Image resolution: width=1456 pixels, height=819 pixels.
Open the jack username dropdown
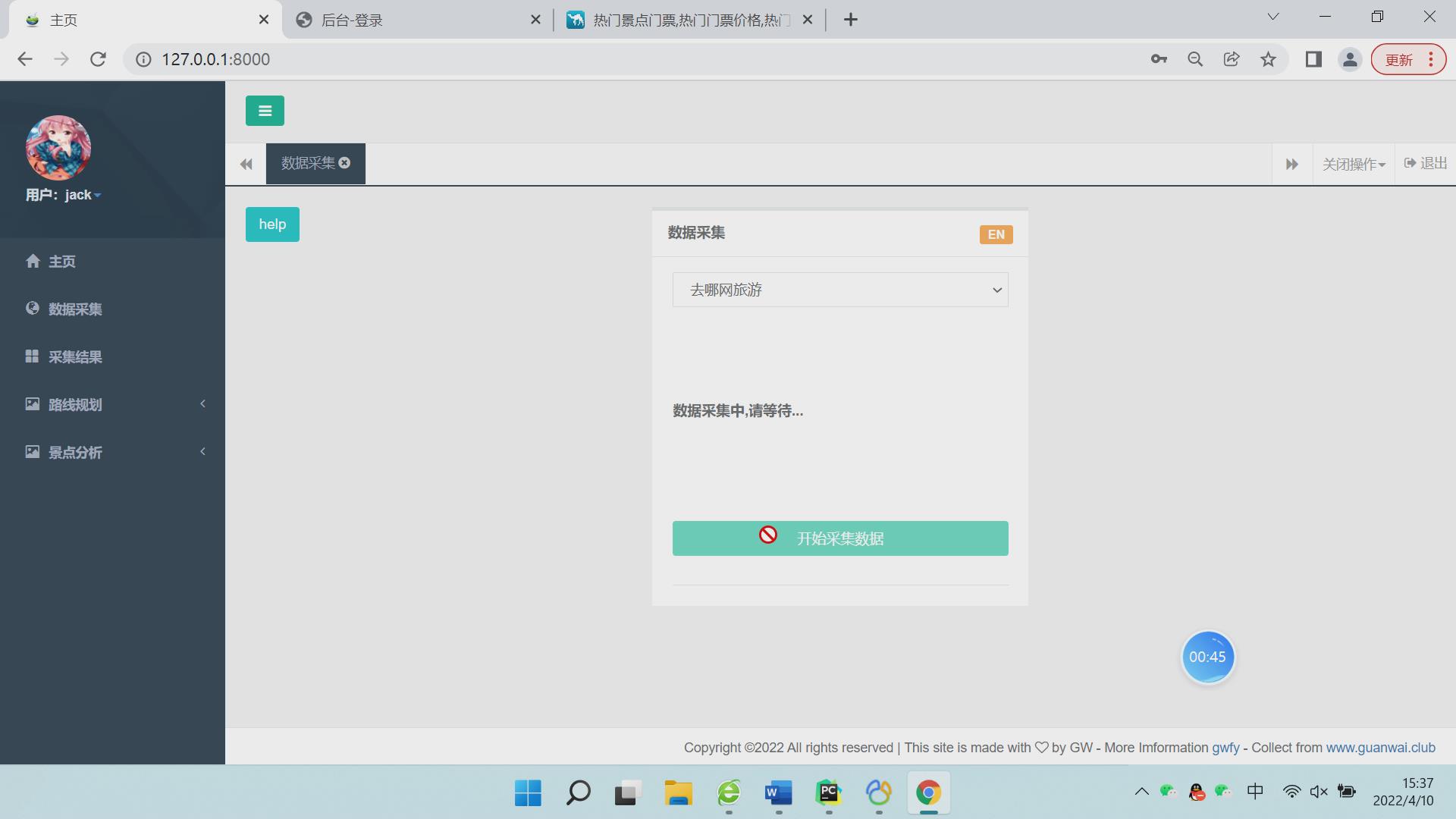pyautogui.click(x=96, y=195)
